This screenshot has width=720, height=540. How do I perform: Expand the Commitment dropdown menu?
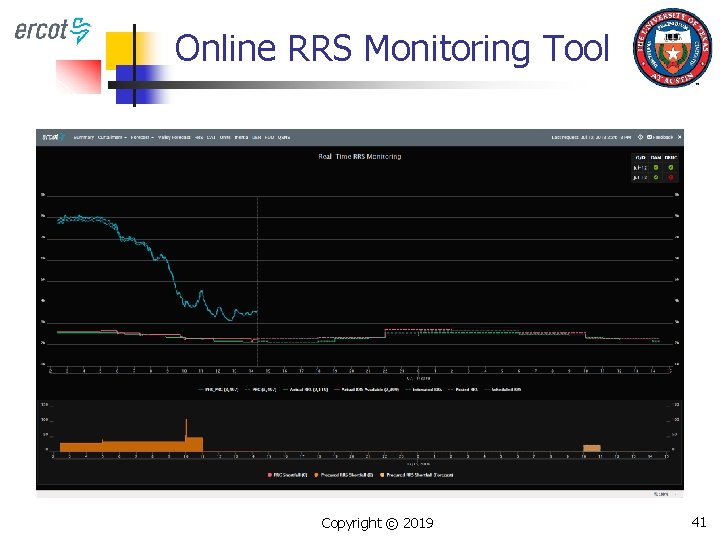(112, 137)
